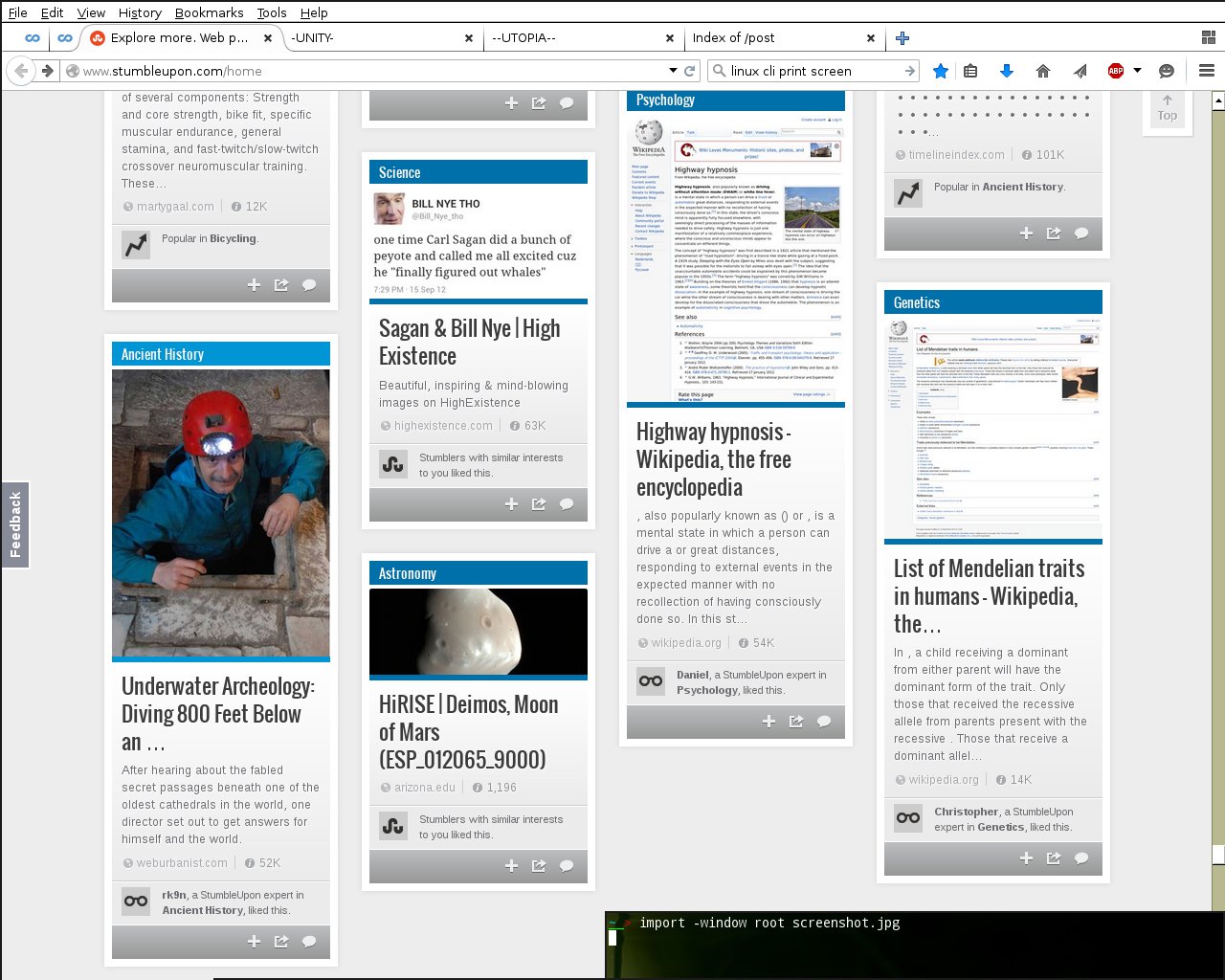Viewport: 1225px width, 980px height.
Task: Click the paper plane send icon
Action: [x=1080, y=71]
